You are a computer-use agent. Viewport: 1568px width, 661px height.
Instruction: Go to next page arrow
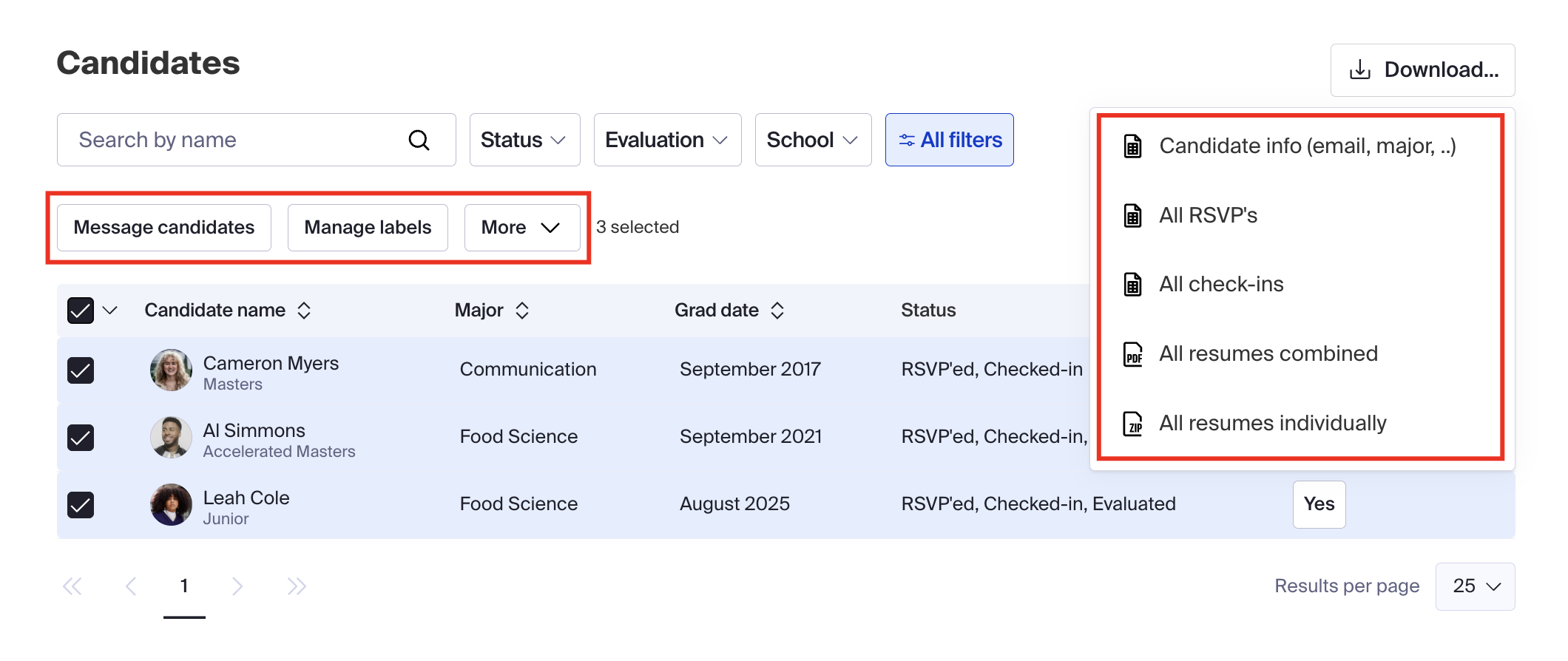coord(237,586)
